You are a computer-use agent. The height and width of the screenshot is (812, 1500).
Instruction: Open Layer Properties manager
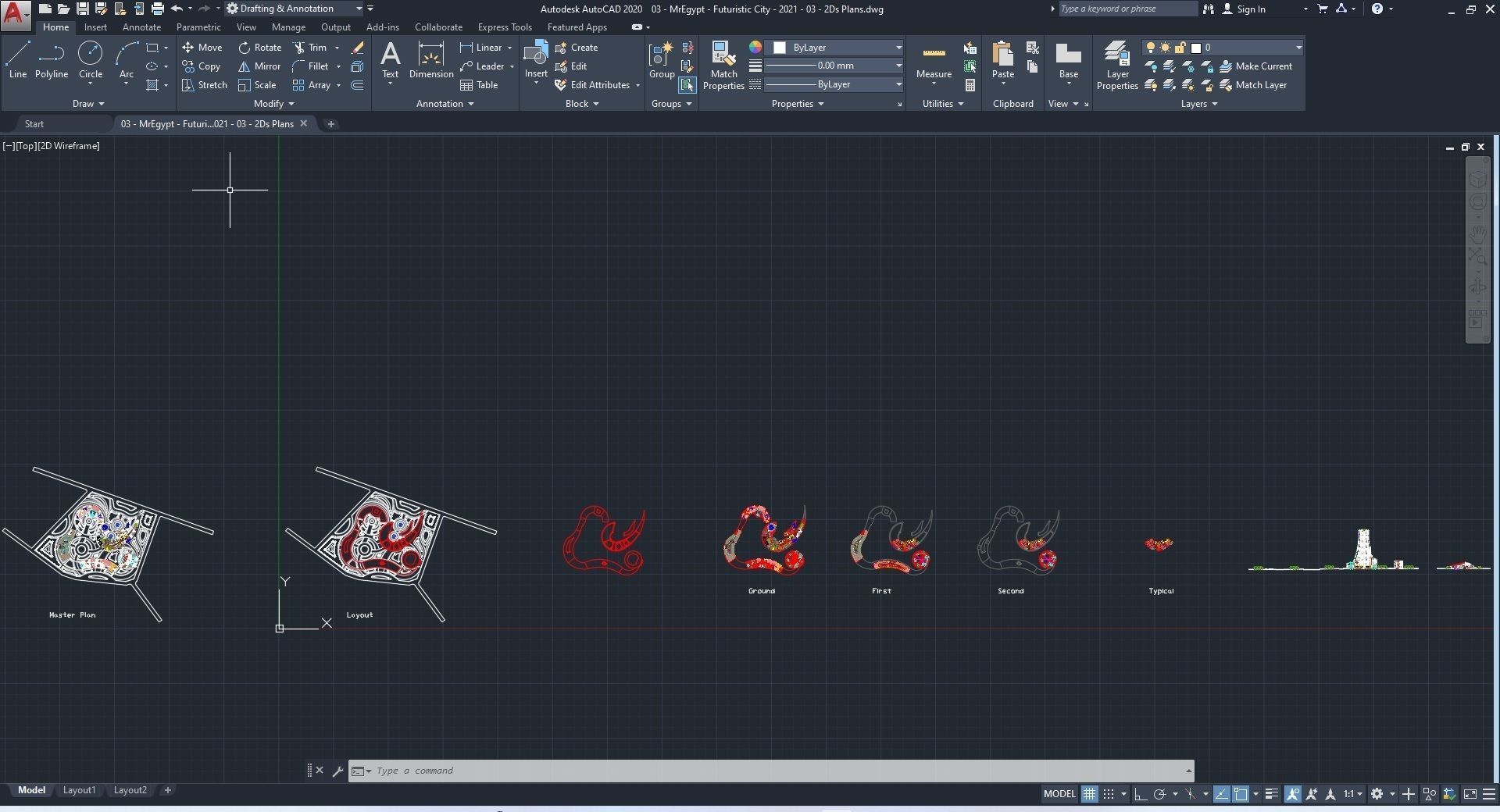point(1117,66)
